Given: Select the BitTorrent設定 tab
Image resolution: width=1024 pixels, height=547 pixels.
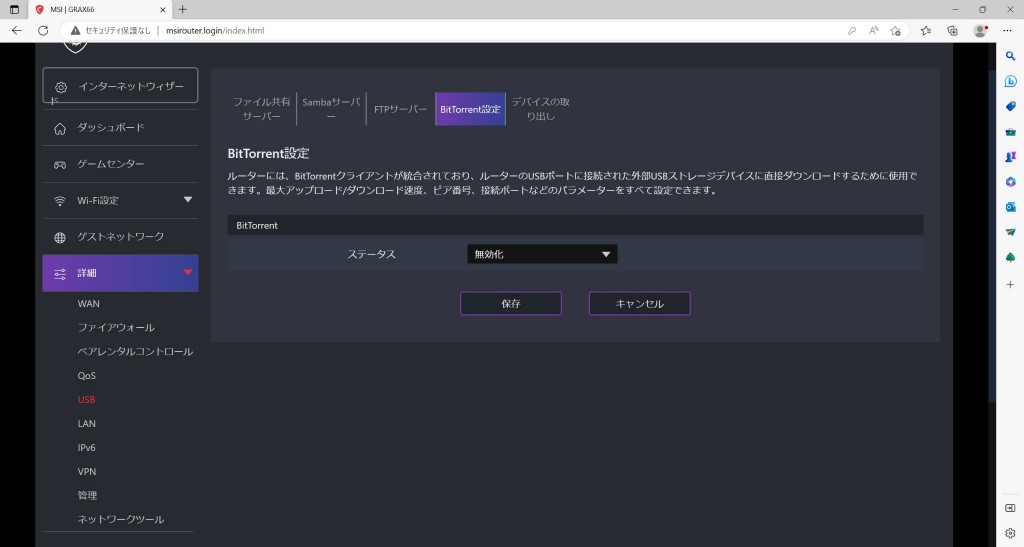Looking at the screenshot, I should click(470, 109).
